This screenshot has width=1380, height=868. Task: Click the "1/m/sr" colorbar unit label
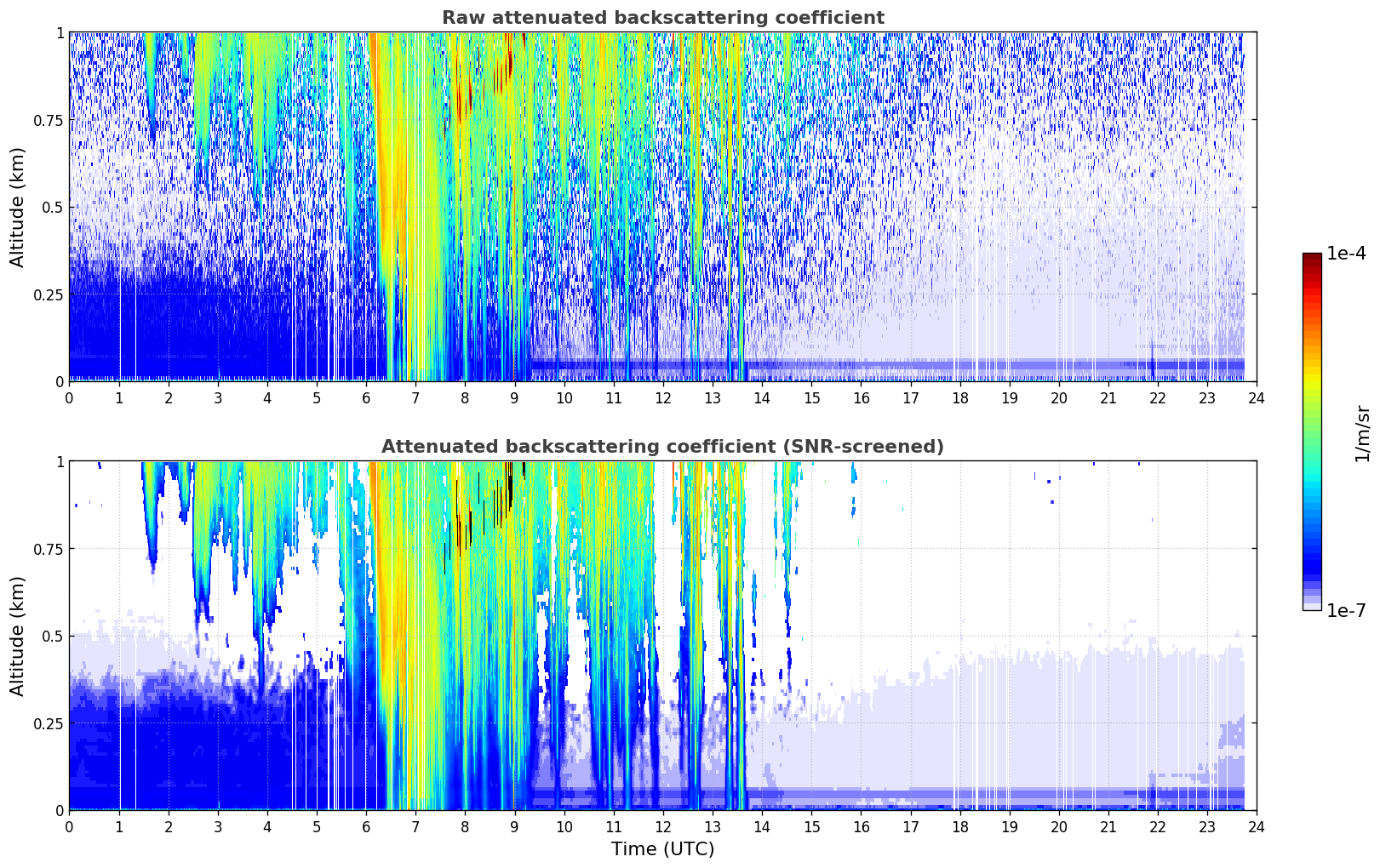(x=1362, y=432)
